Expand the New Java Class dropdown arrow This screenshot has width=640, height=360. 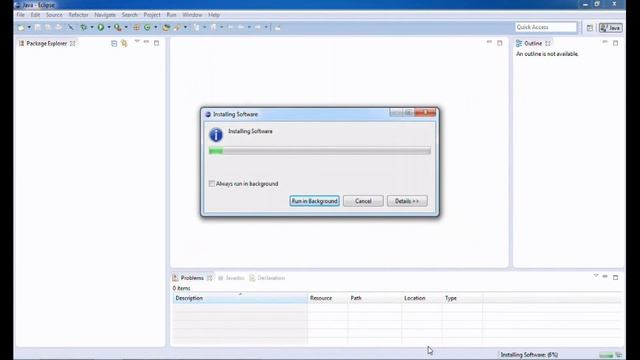pos(156,27)
